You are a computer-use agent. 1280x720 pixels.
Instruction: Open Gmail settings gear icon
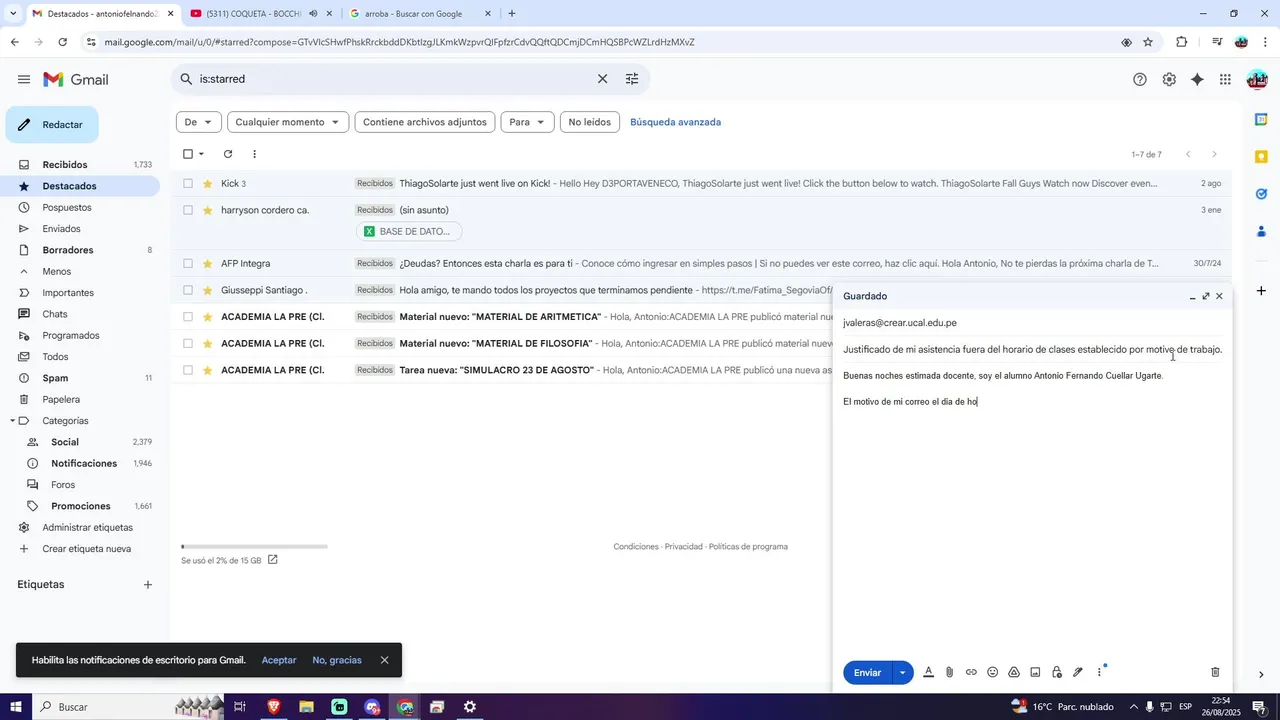point(1169,79)
